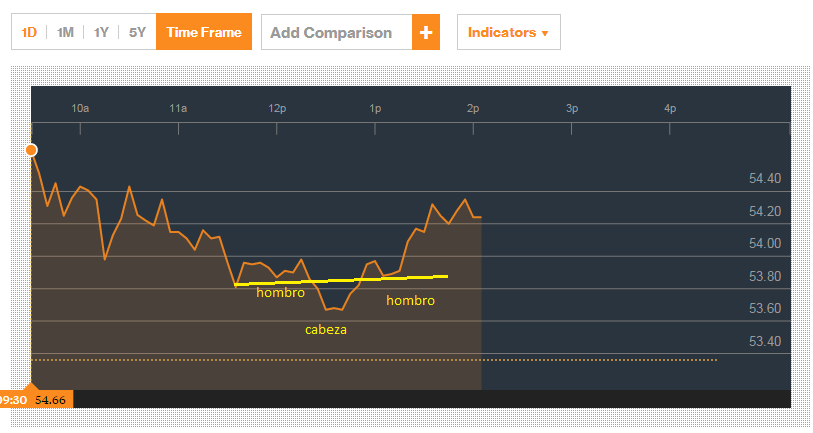Click the left hombro annotation label
Image resolution: width=813 pixels, height=433 pixels.
click(x=281, y=293)
